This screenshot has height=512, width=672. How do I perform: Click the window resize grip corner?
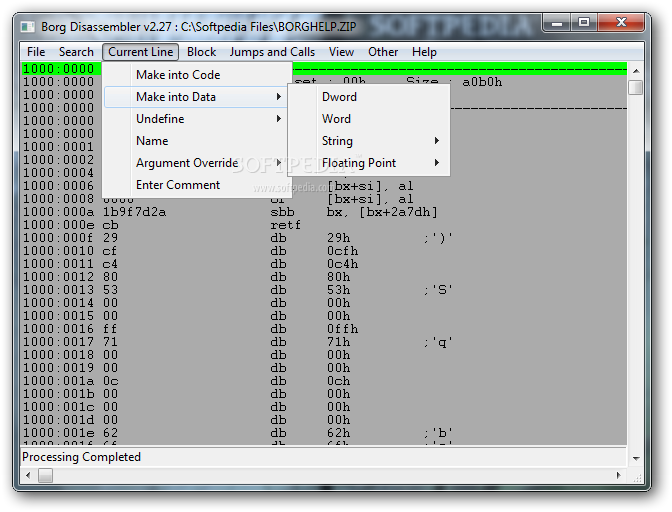637,477
